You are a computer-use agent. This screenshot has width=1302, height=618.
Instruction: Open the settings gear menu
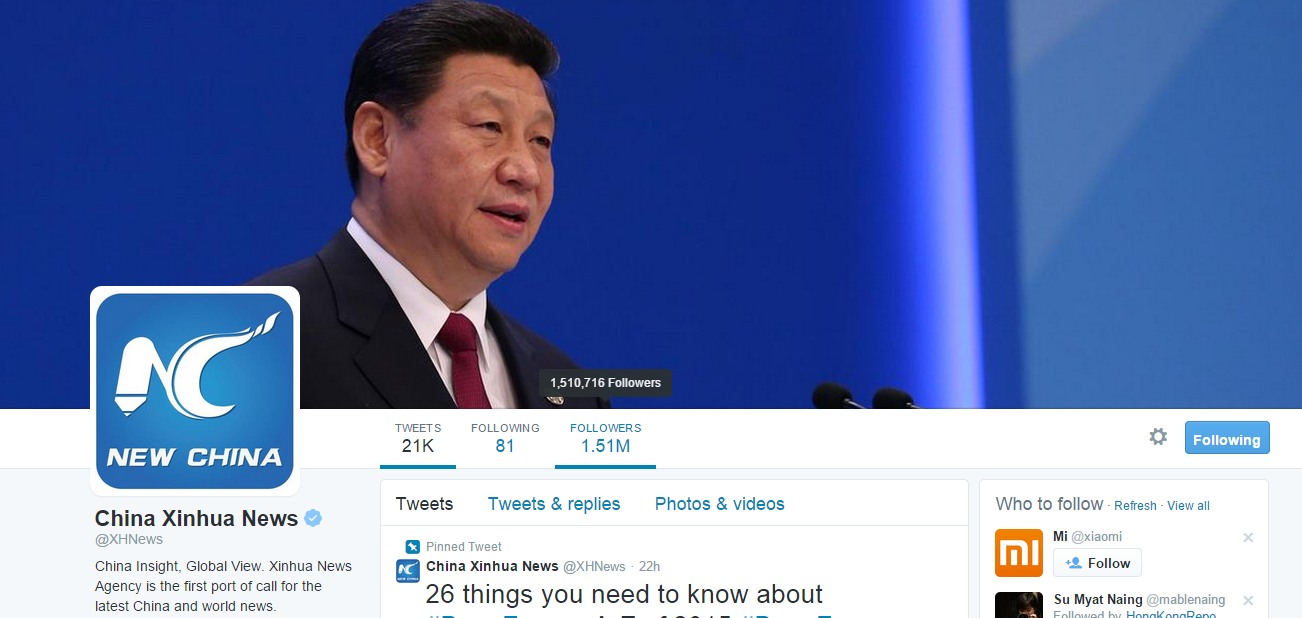(1158, 437)
